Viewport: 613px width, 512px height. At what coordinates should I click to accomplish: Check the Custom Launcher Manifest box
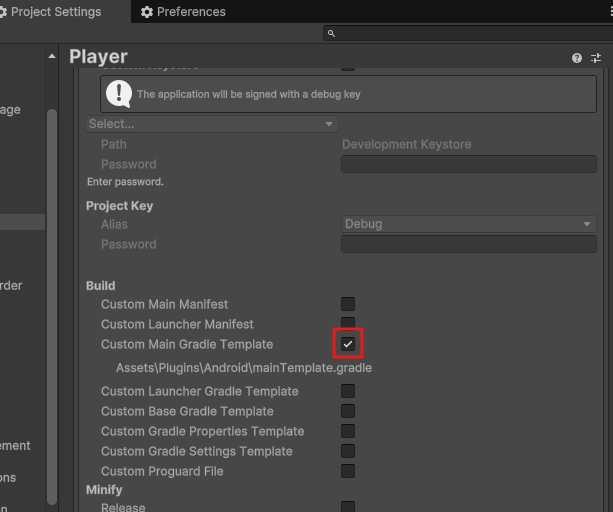[x=348, y=323]
